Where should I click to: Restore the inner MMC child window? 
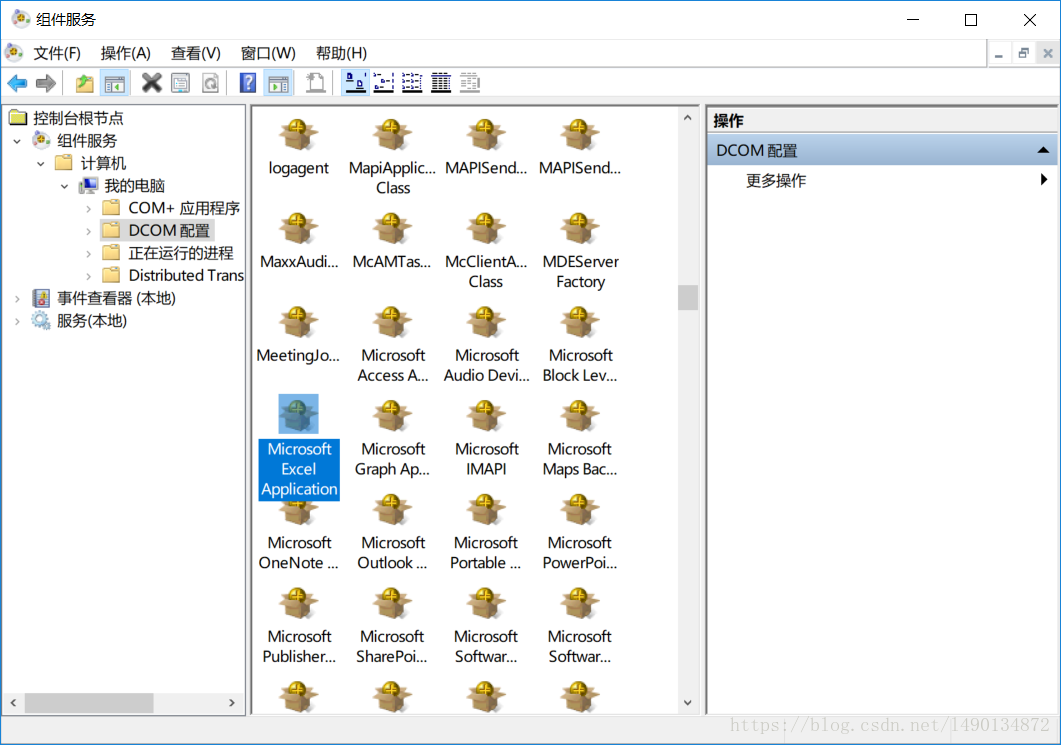point(1023,53)
